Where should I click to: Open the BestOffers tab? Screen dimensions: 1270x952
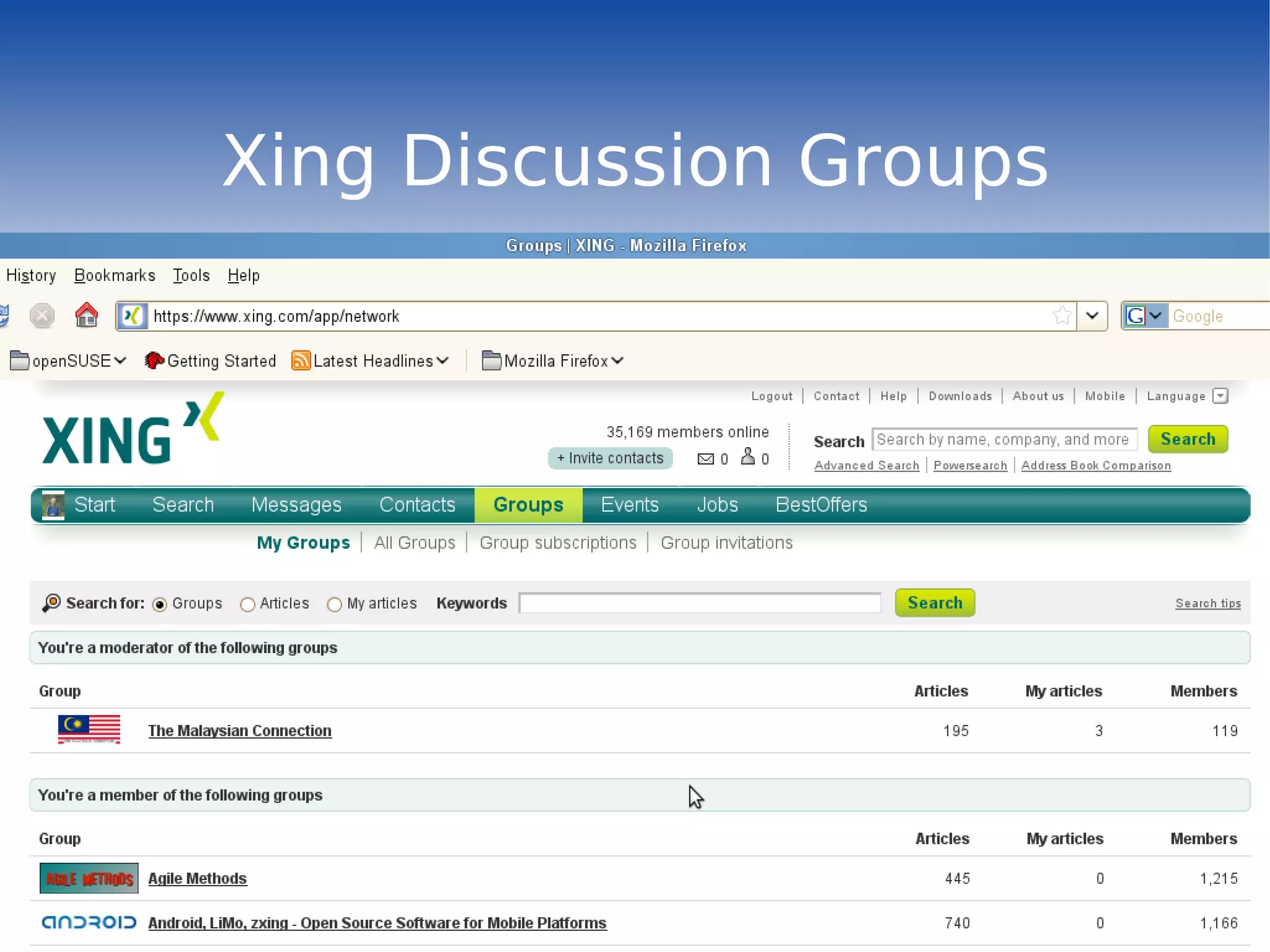(x=821, y=505)
